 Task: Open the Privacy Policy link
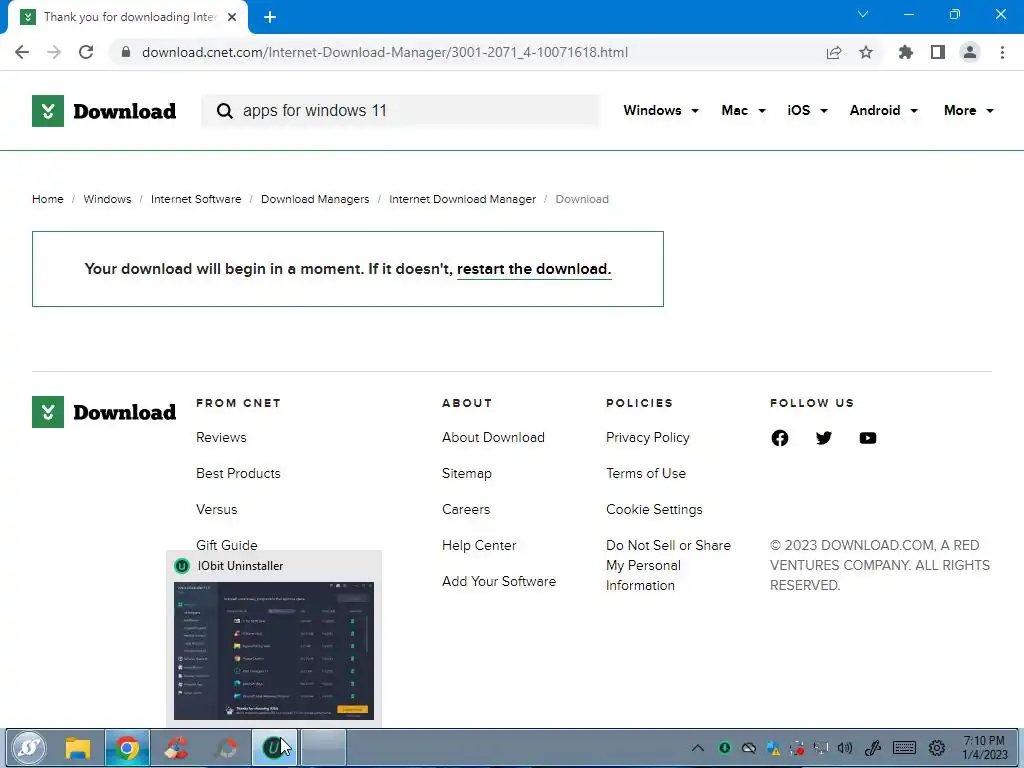pos(648,438)
